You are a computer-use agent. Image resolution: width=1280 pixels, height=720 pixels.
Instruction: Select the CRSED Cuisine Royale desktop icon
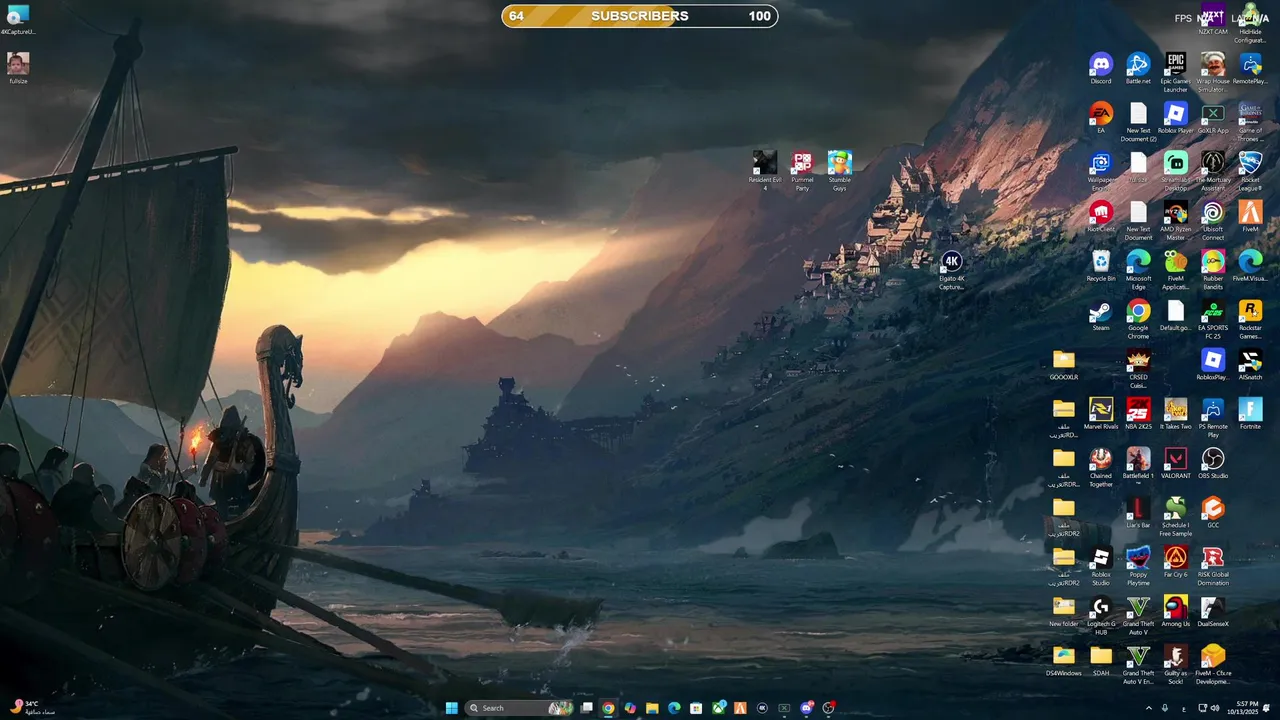(1138, 369)
